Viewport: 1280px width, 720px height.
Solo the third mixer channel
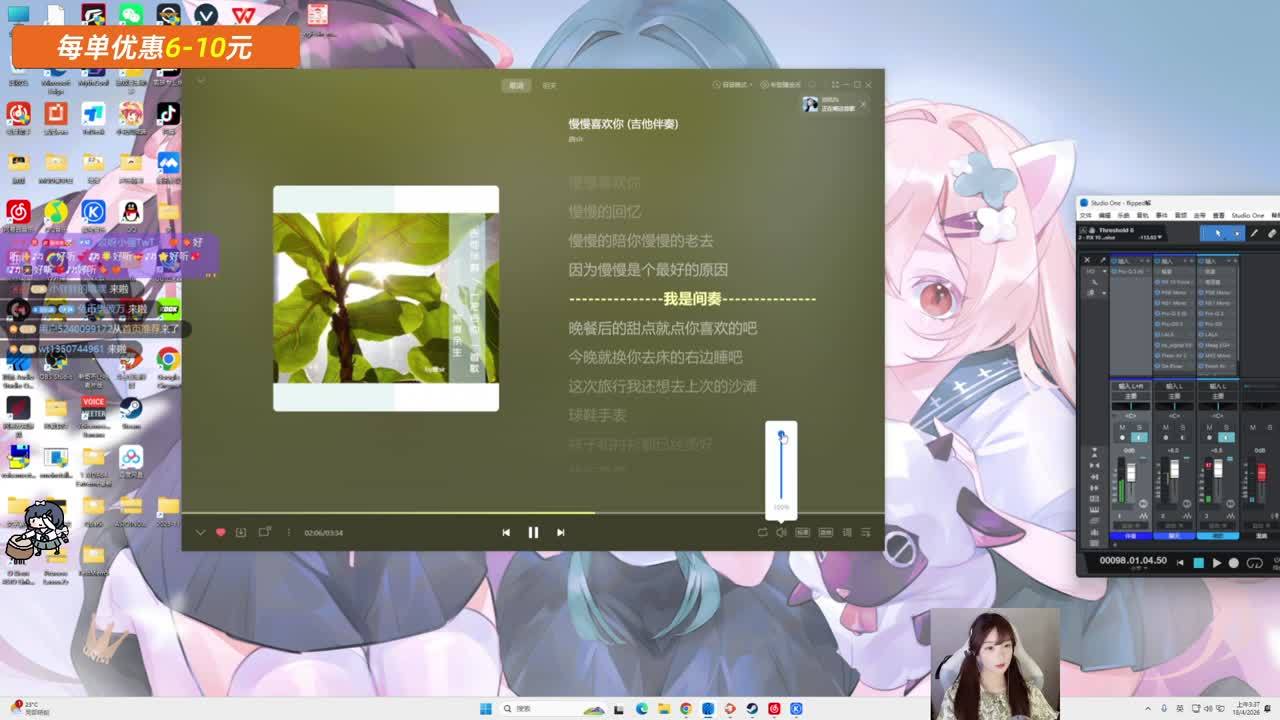point(1227,428)
